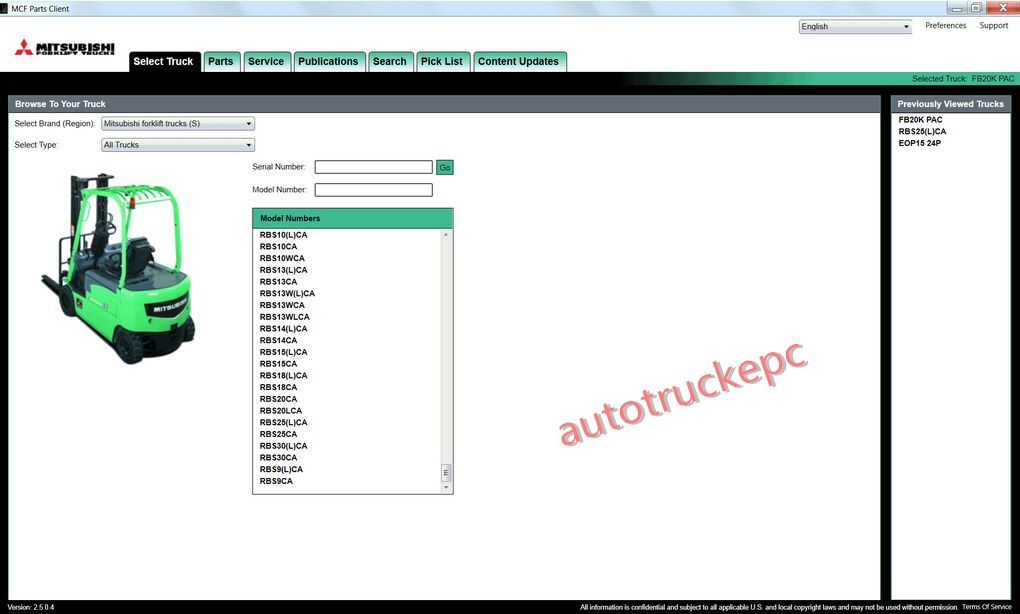1020x614 pixels.
Task: Select RBS25(L)CA in Previously Viewed Trucks
Action: (922, 131)
